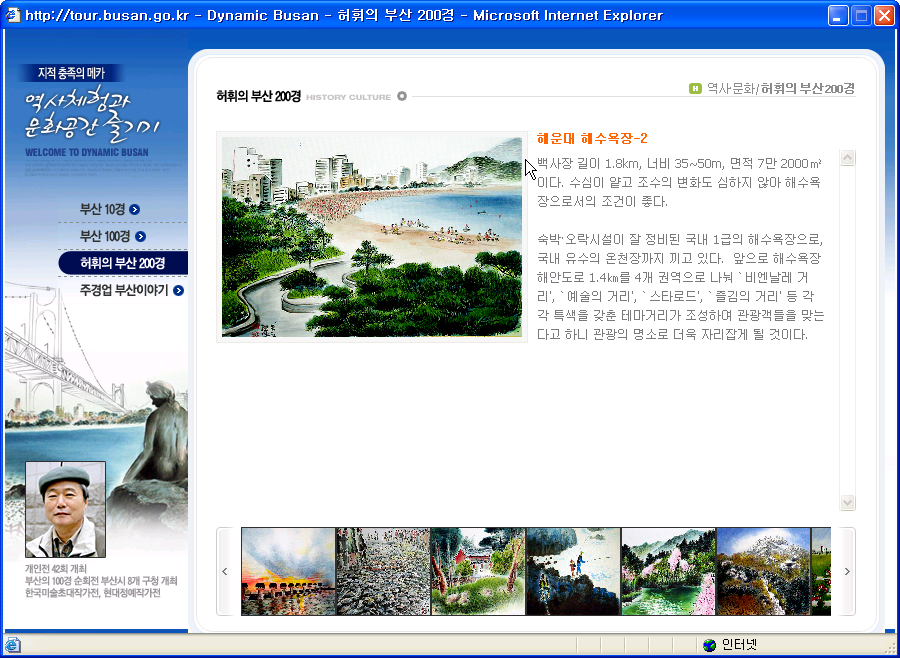
Task: Click the main Haeundae beach painting
Action: pyautogui.click(x=372, y=237)
